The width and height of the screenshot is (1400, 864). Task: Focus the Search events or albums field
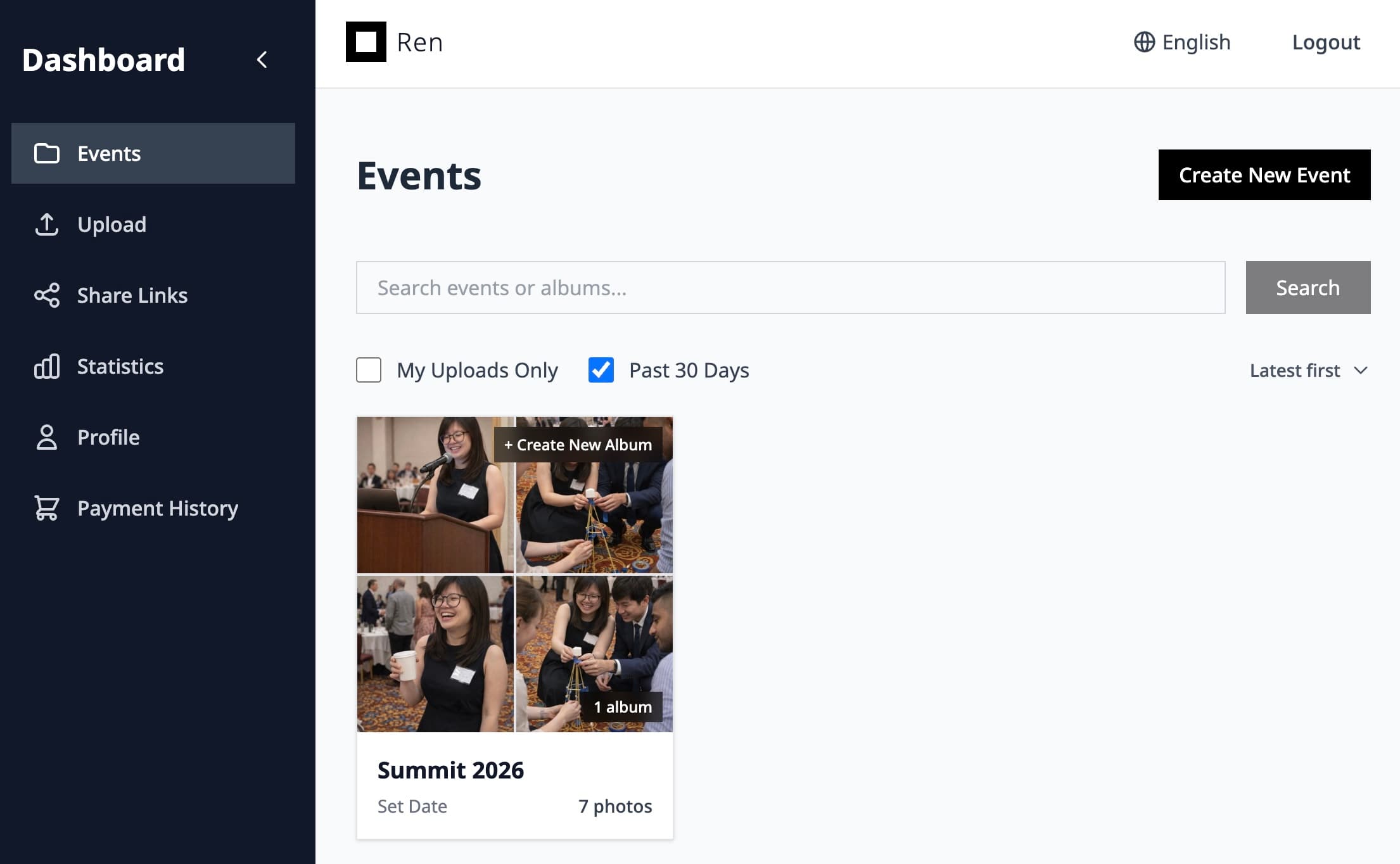pos(791,288)
